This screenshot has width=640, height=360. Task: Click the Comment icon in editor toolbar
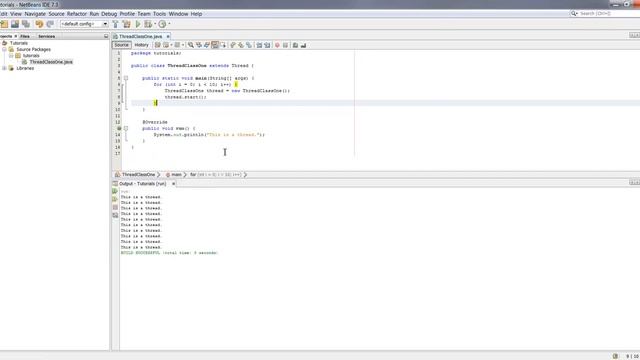click(x=296, y=45)
